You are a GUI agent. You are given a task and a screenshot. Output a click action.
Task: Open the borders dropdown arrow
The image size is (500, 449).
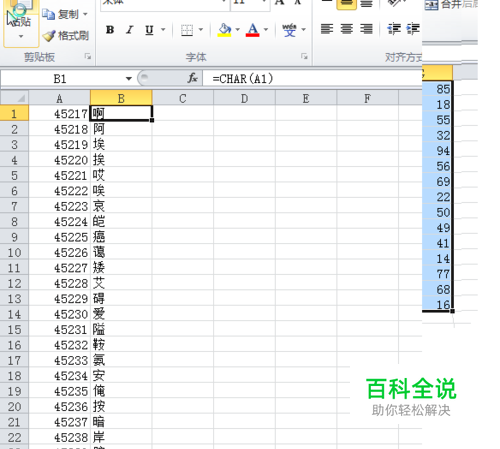coord(201,30)
